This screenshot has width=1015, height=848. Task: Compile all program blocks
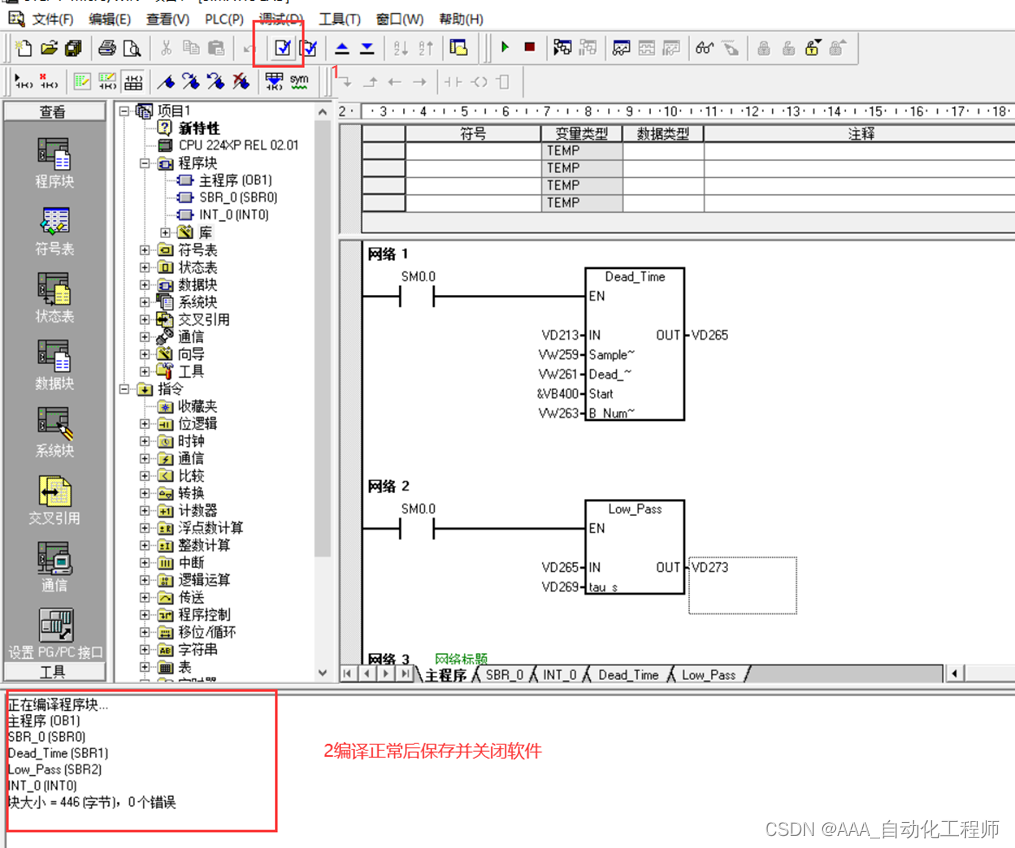pyautogui.click(x=309, y=47)
